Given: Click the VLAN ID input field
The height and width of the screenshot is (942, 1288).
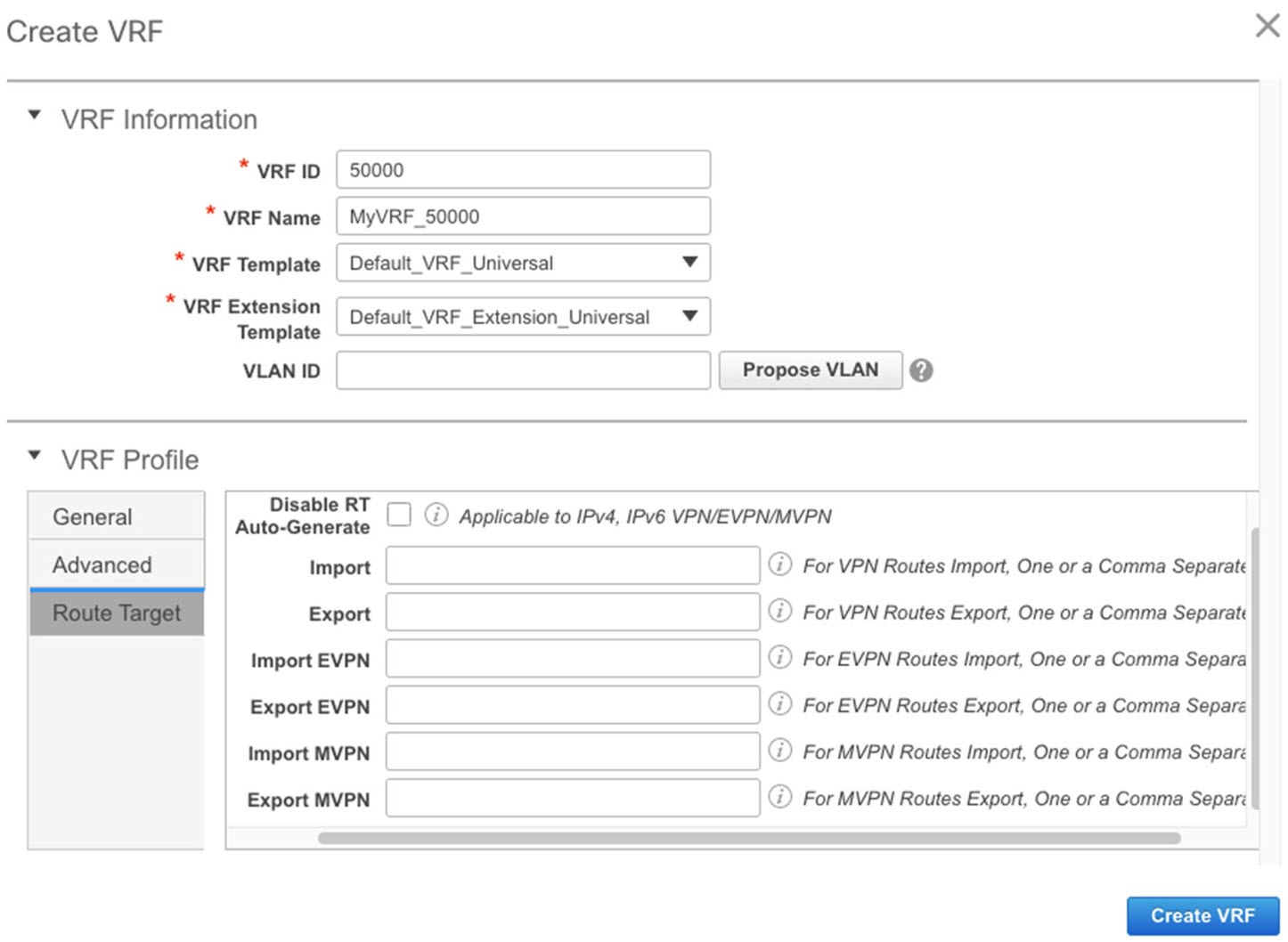Looking at the screenshot, I should pyautogui.click(x=523, y=370).
